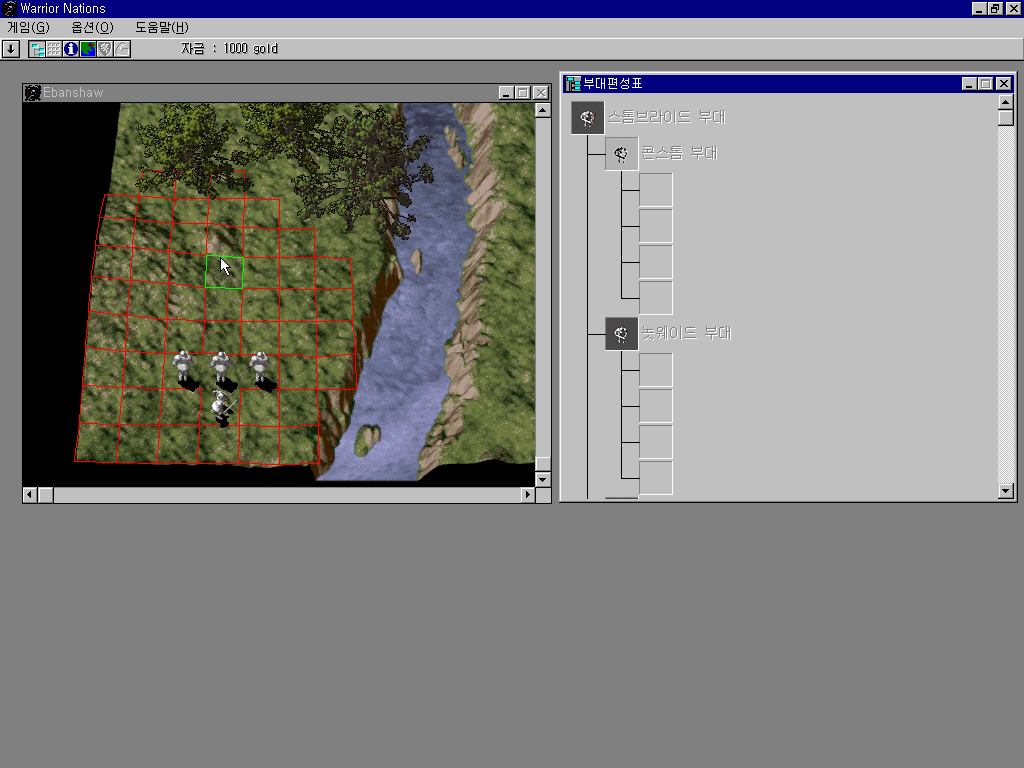This screenshot has height=768, width=1024.
Task: Select third empty slot under 눗웨이드 부대
Action: point(656,442)
